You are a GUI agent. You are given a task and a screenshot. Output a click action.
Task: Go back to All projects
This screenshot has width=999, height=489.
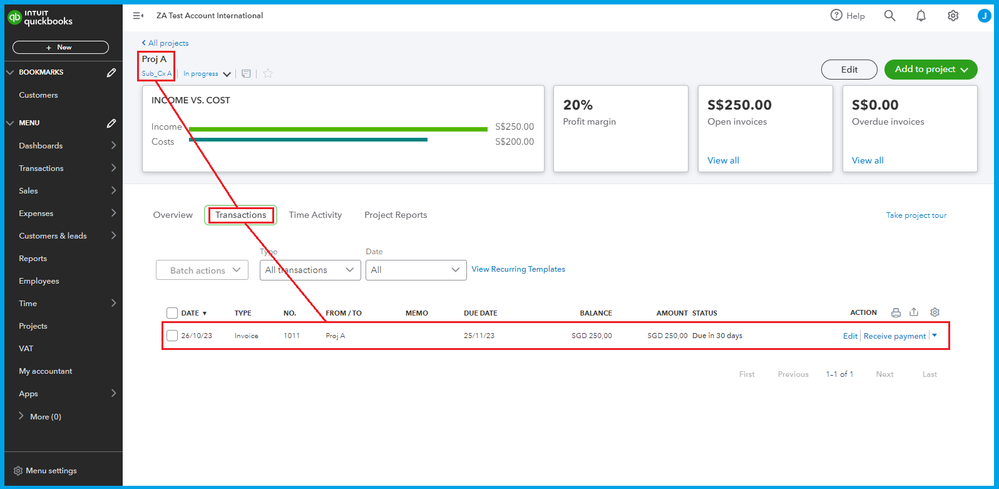click(165, 43)
